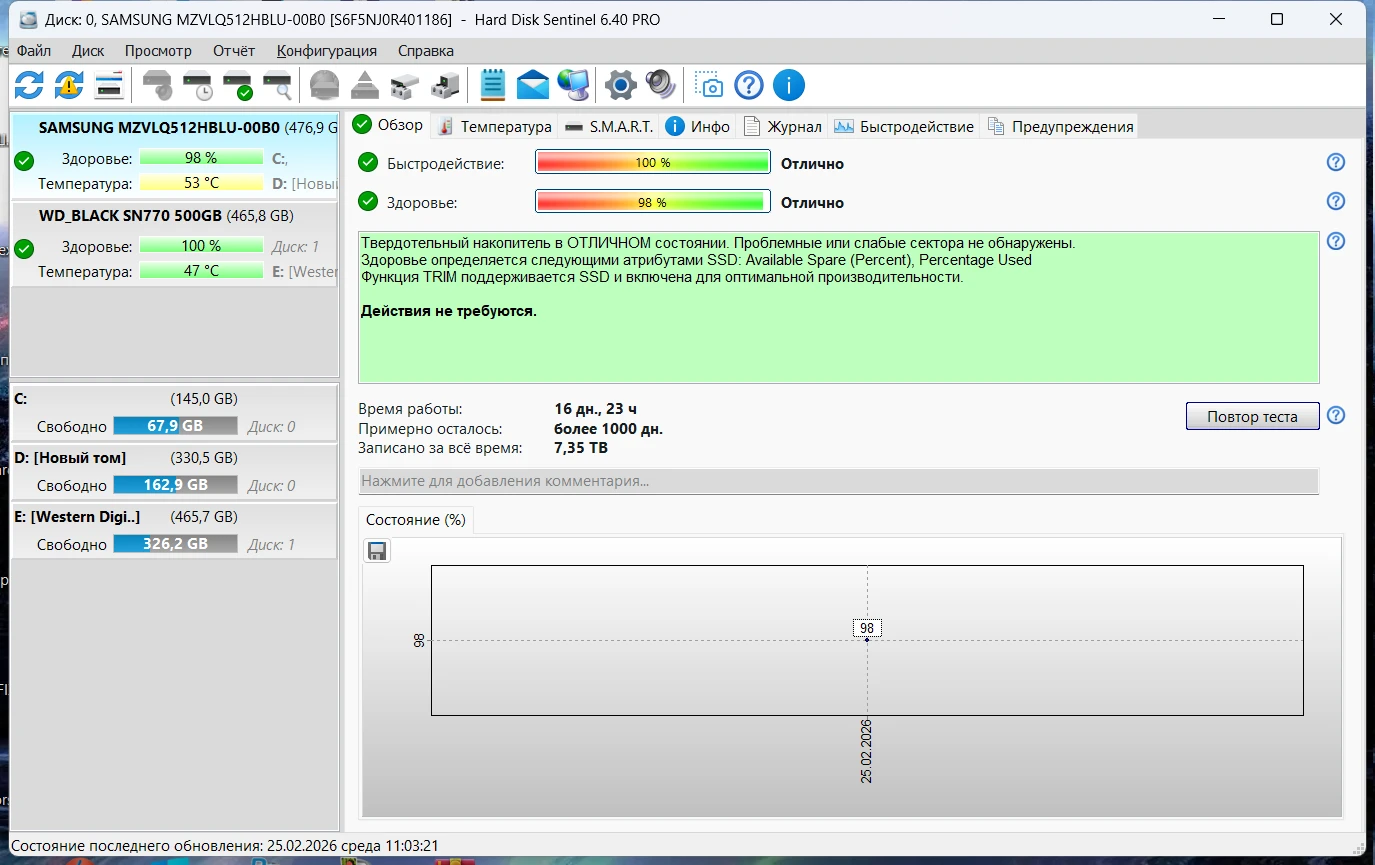Open the blue notepad report icon

click(492, 85)
